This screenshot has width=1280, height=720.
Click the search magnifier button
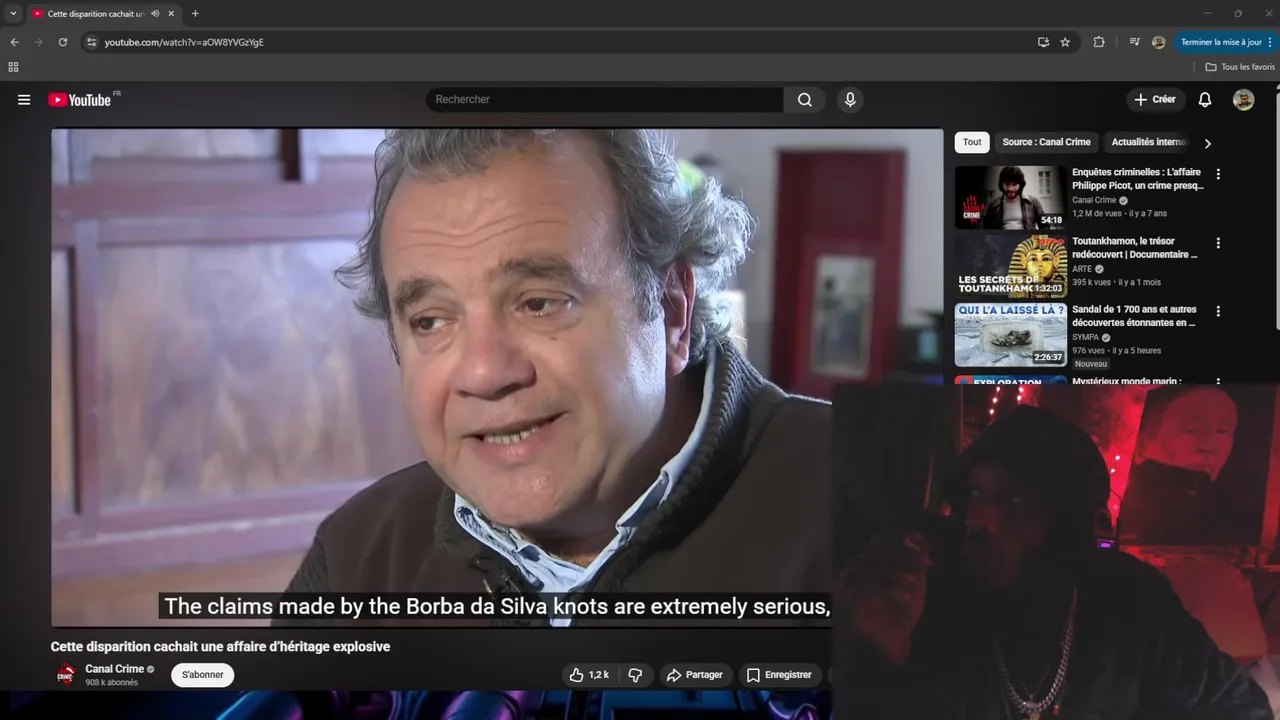pos(805,100)
